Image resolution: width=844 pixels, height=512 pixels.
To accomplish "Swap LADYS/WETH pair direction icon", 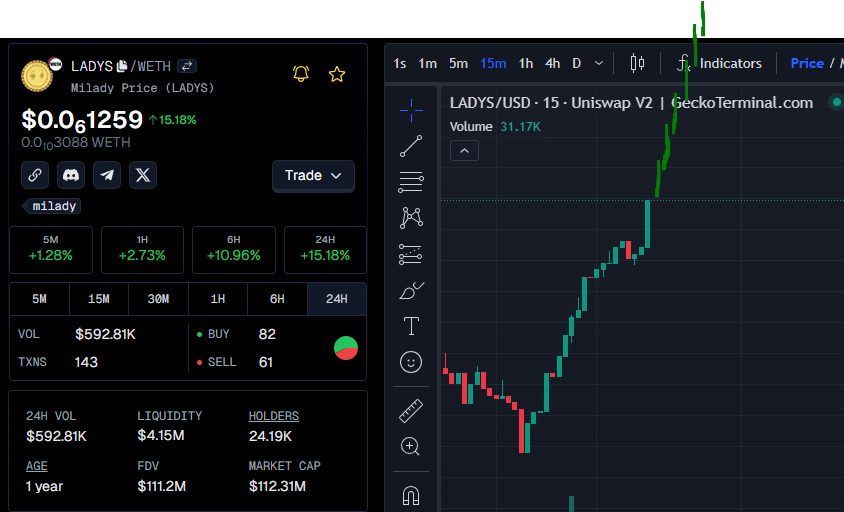I will point(187,66).
